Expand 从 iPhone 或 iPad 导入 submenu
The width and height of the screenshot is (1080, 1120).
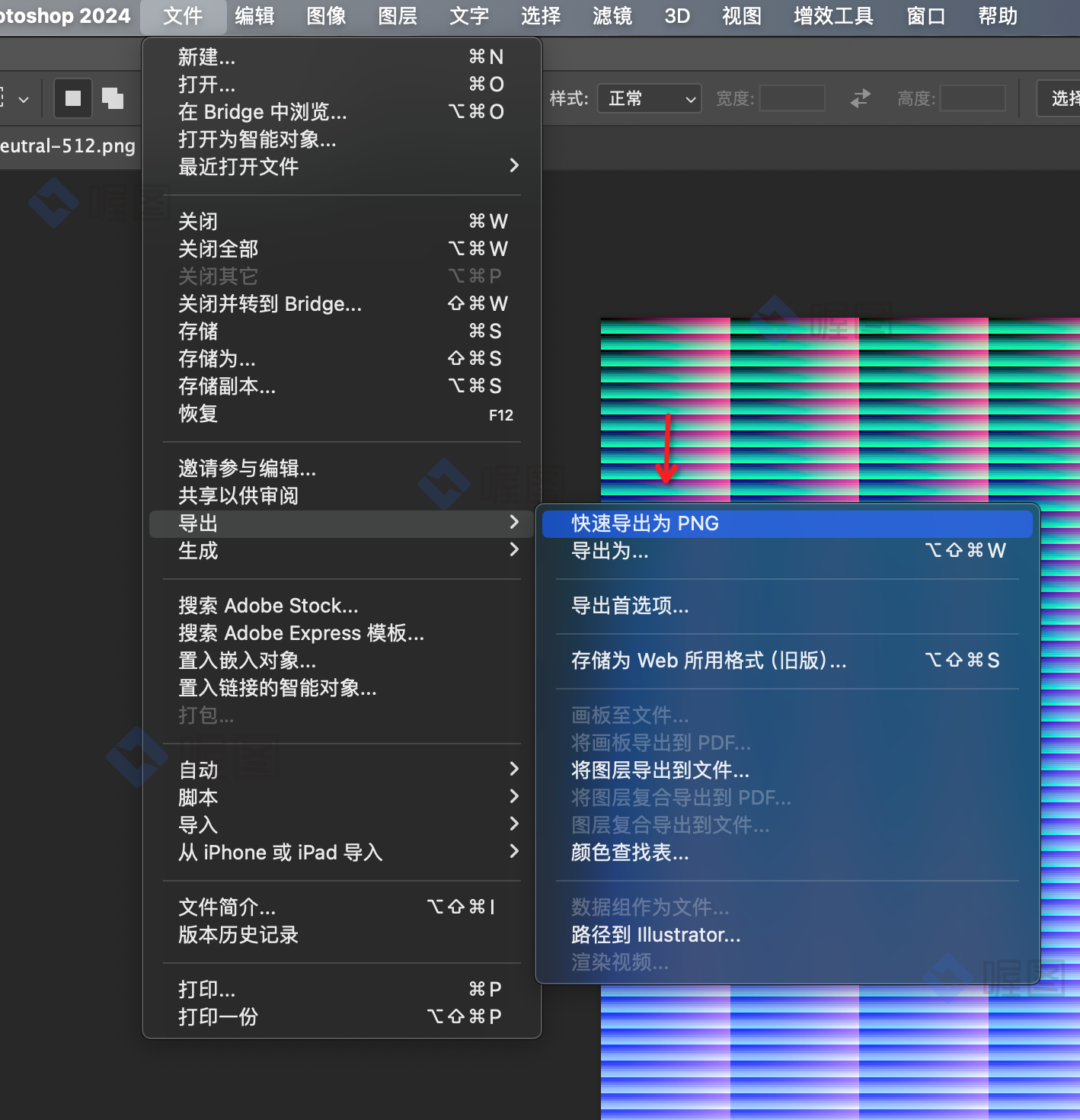[341, 853]
